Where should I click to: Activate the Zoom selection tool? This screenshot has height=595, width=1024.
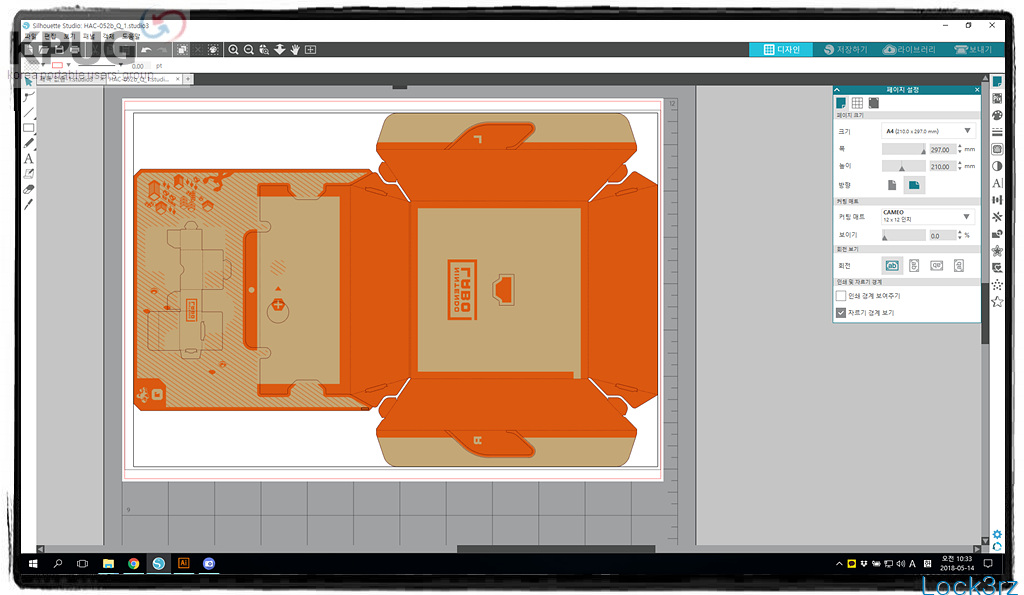[x=264, y=50]
